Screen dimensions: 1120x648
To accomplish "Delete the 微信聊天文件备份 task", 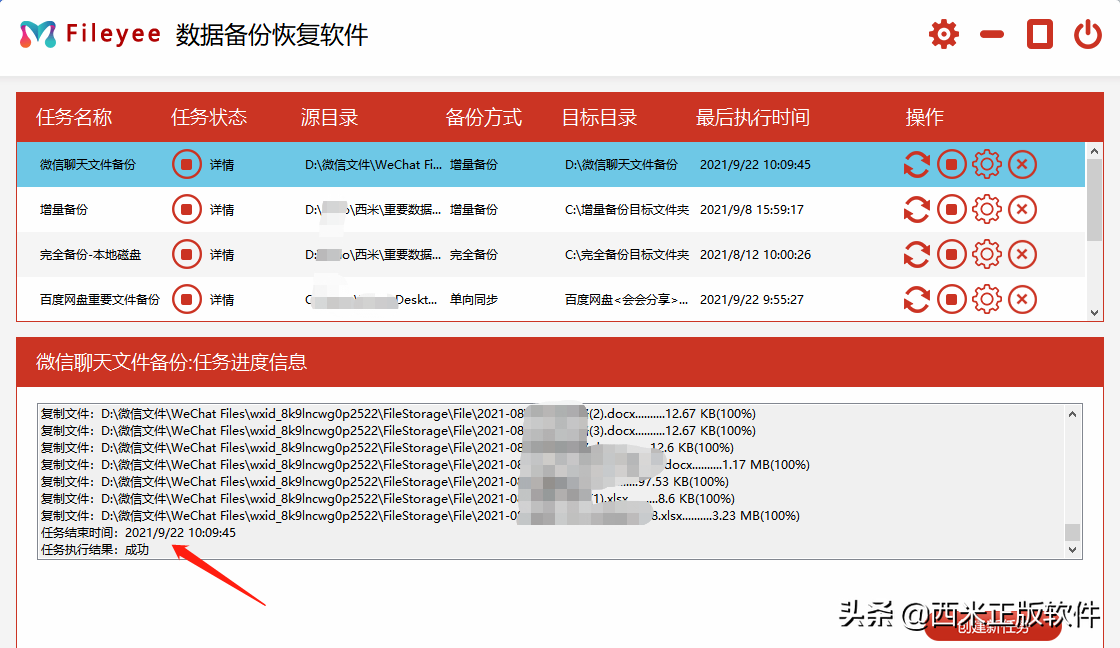I will pyautogui.click(x=1022, y=164).
